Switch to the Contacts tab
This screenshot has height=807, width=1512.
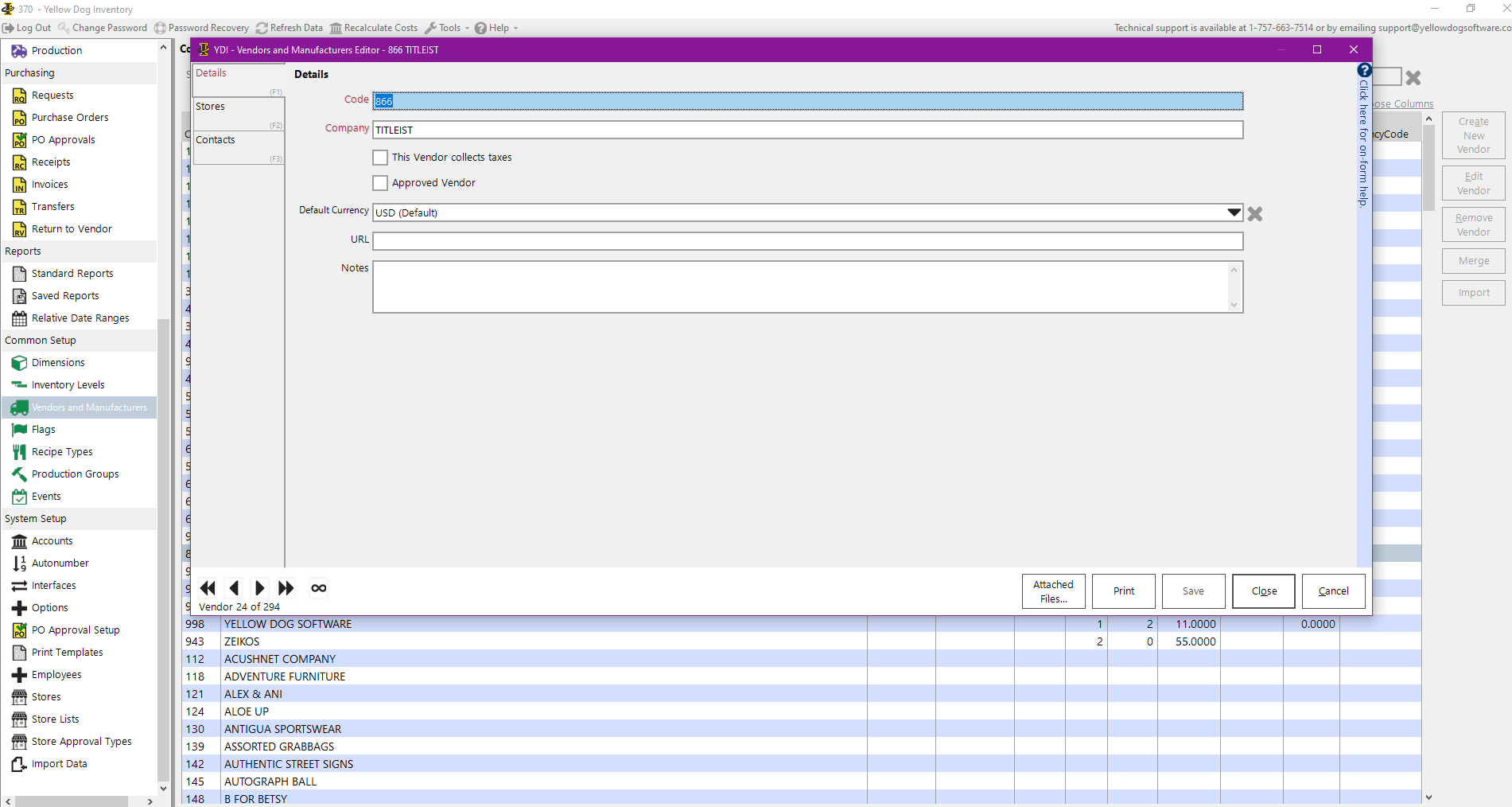(x=238, y=140)
